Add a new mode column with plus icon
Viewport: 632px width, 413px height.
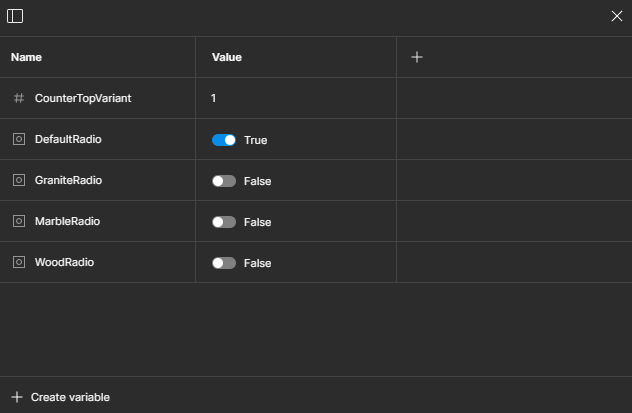[x=417, y=57]
